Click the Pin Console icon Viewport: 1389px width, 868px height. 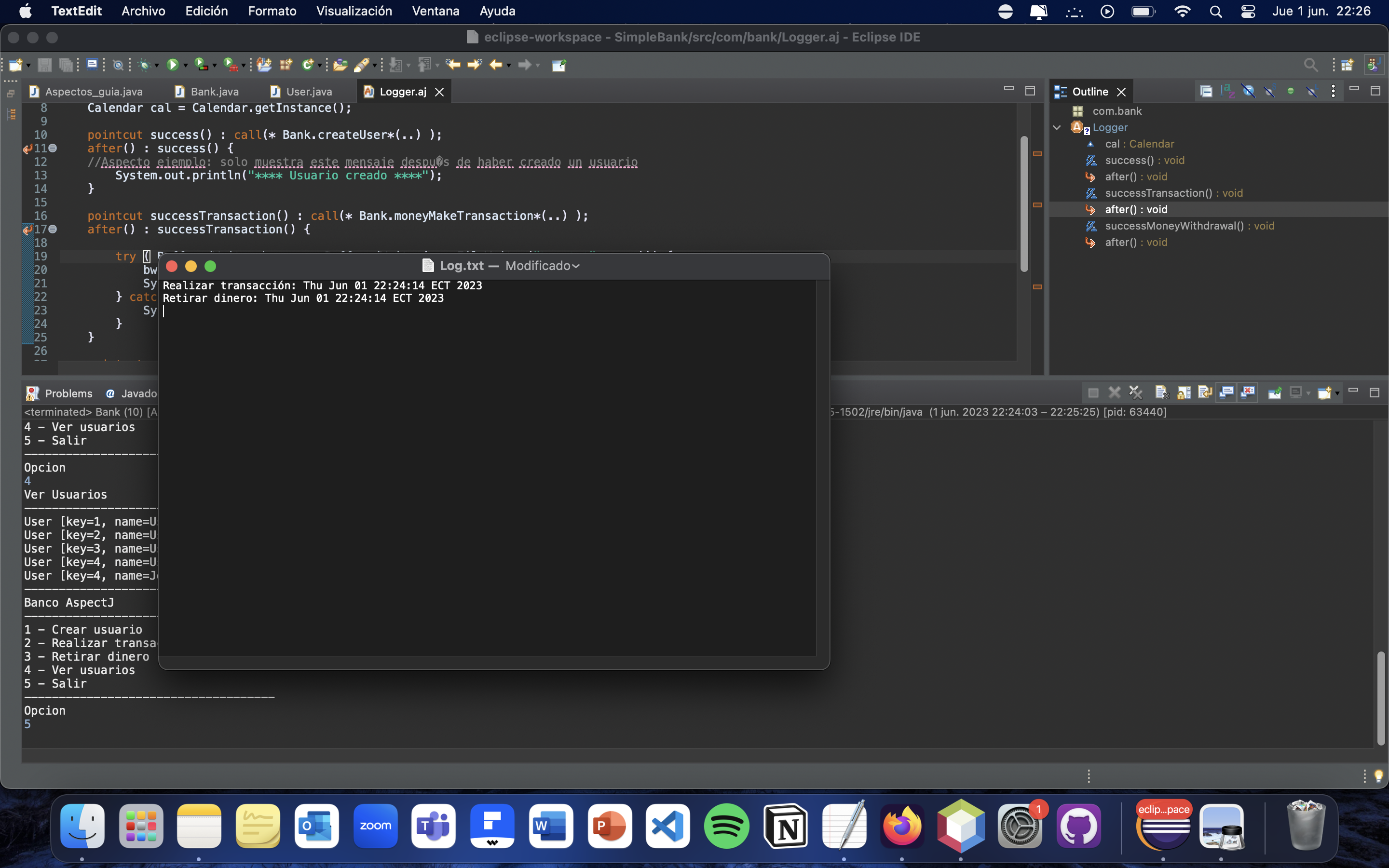click(x=1275, y=393)
